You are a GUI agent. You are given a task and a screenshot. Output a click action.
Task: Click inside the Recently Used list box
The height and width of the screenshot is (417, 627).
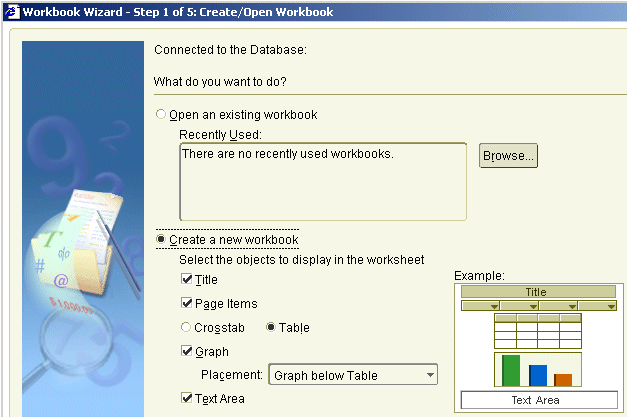tap(323, 182)
